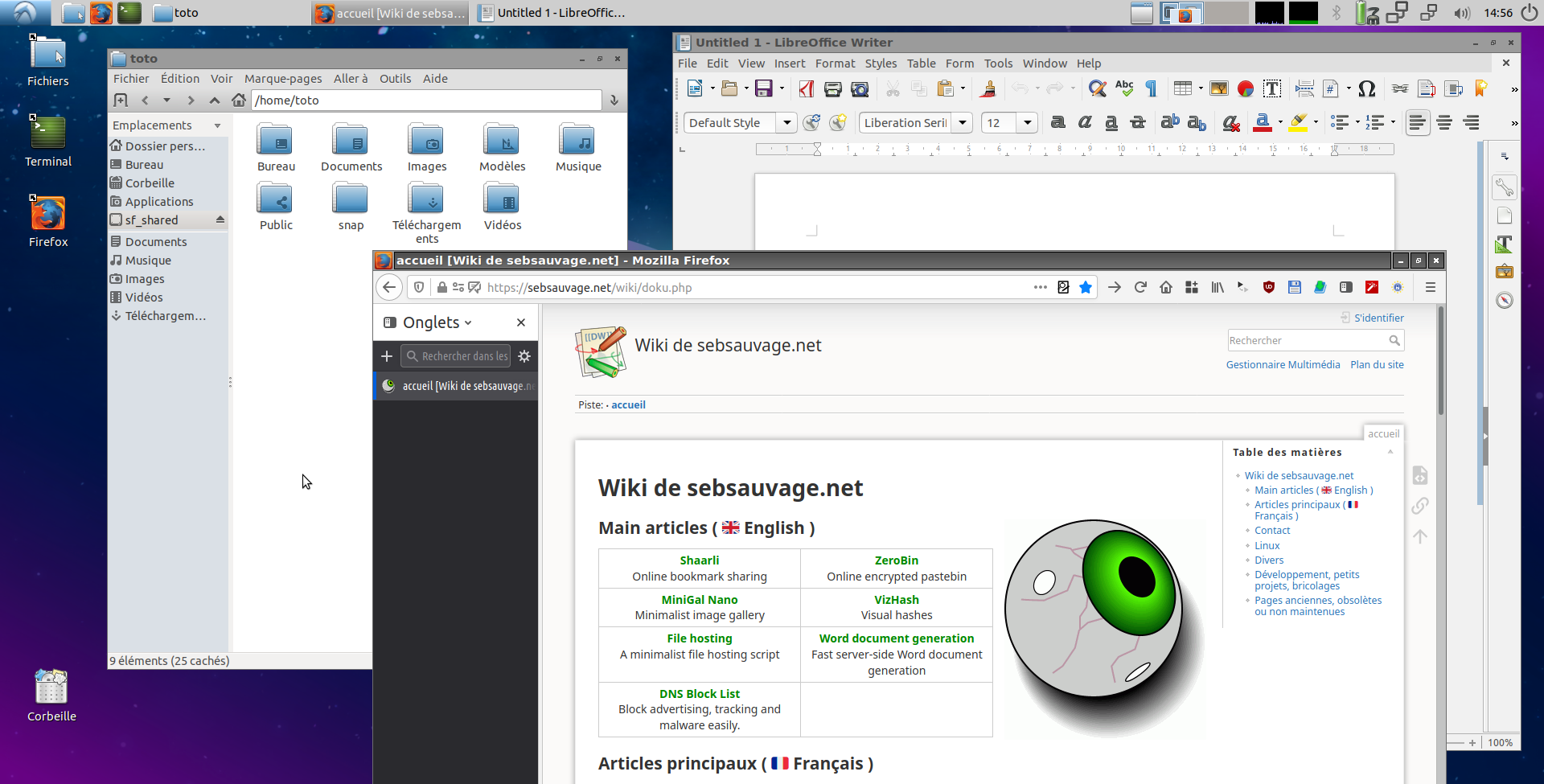Click the Export as PDF icon in Writer

pos(806,89)
